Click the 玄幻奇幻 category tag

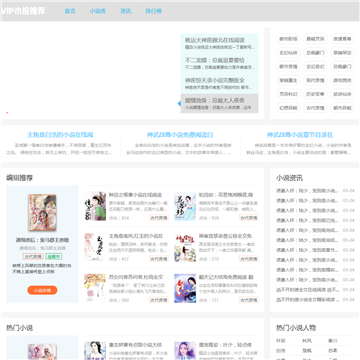tap(315, 66)
